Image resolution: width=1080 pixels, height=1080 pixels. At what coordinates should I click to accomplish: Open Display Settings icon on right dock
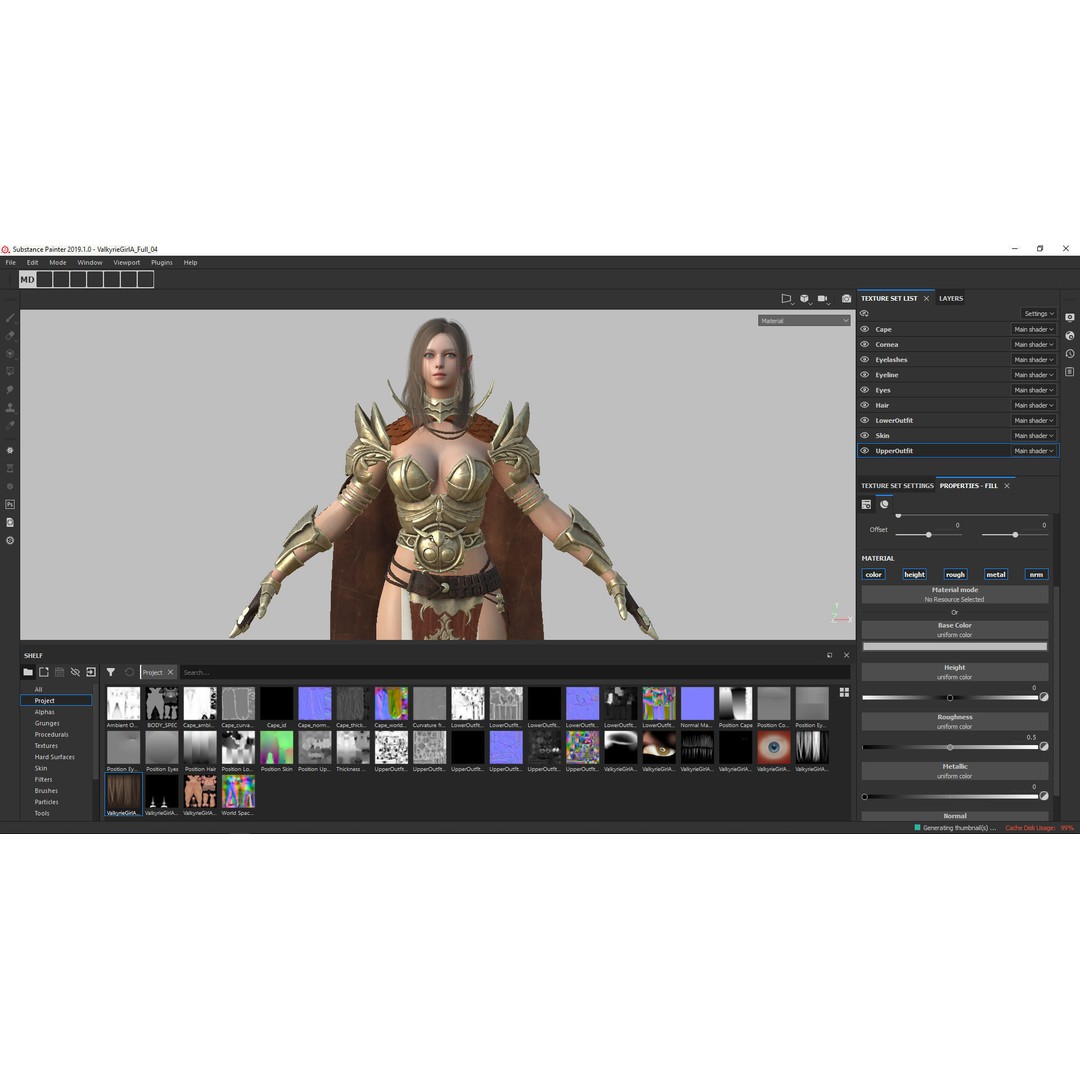tap(1069, 318)
